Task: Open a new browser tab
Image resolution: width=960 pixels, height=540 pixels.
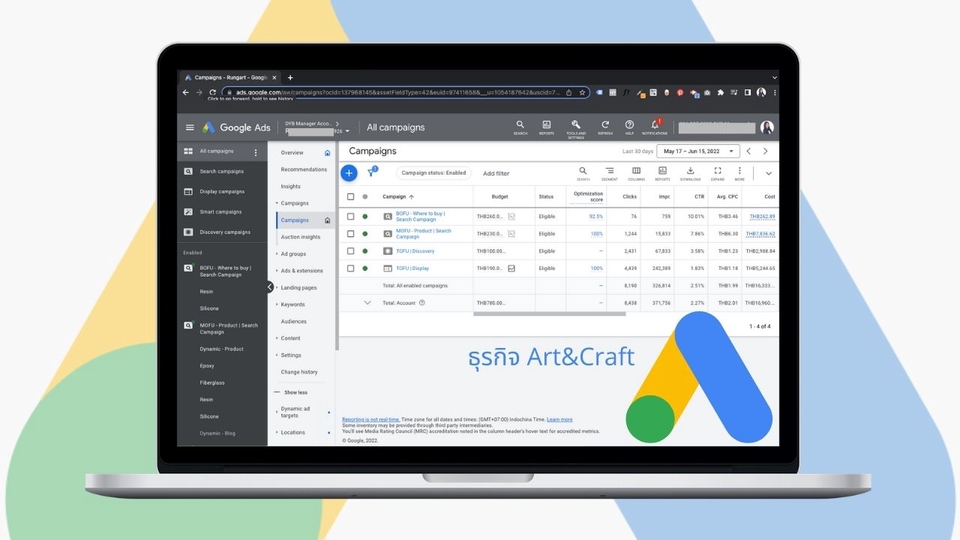Action: tap(290, 78)
